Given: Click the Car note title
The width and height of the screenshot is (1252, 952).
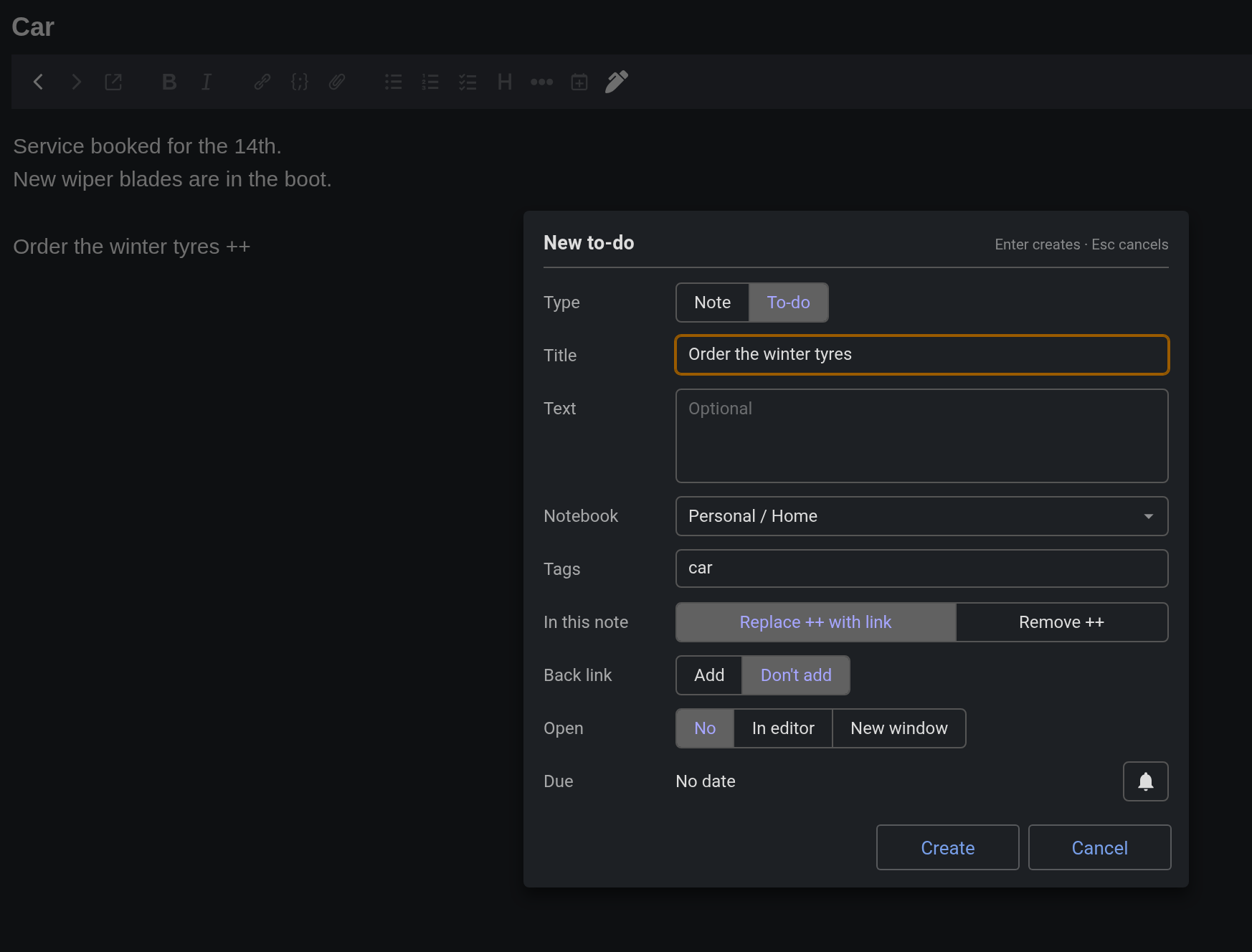Looking at the screenshot, I should (x=33, y=27).
